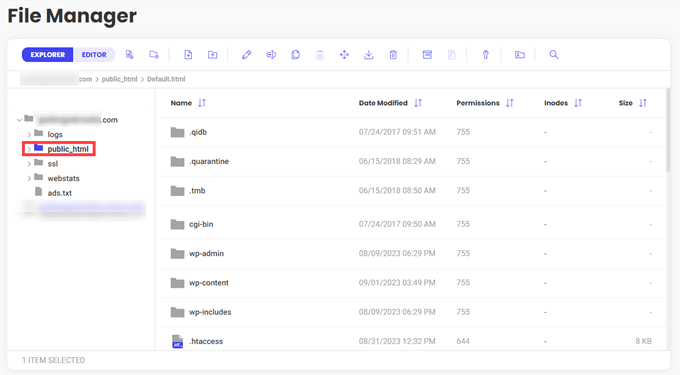
Task: Click the Move arrows icon
Action: pyautogui.click(x=344, y=55)
